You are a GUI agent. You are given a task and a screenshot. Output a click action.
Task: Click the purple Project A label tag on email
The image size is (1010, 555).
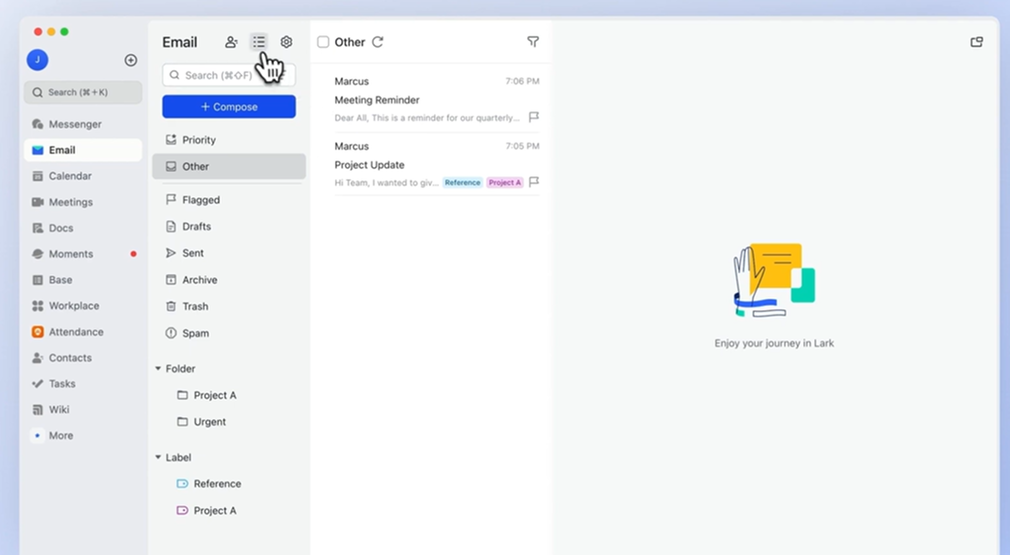tap(504, 183)
